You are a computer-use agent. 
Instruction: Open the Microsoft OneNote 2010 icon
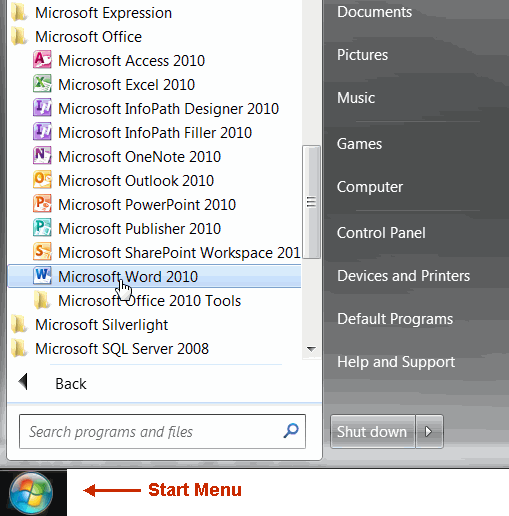coord(42,156)
